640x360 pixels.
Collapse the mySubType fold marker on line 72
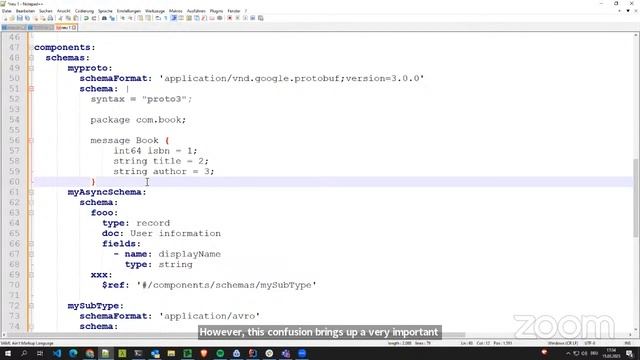(31, 306)
